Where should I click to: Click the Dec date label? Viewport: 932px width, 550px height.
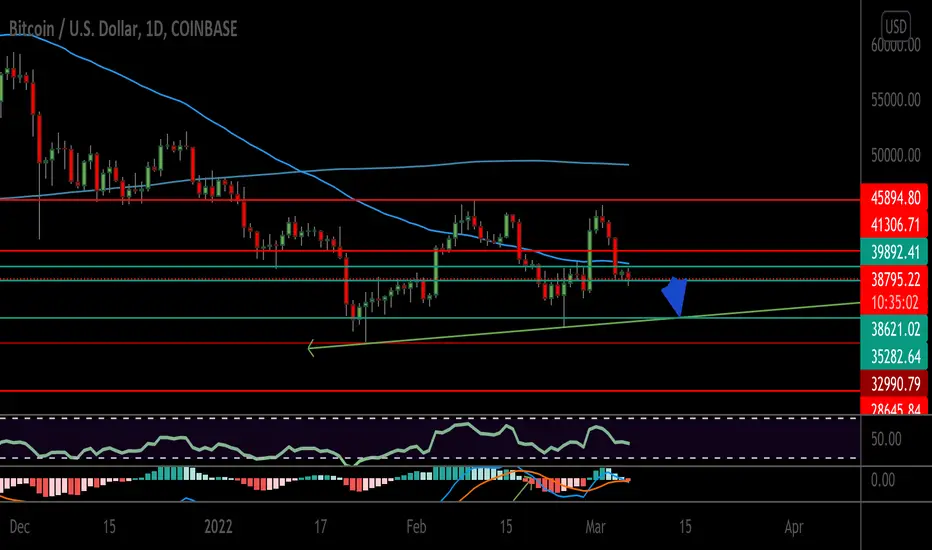pos(19,527)
